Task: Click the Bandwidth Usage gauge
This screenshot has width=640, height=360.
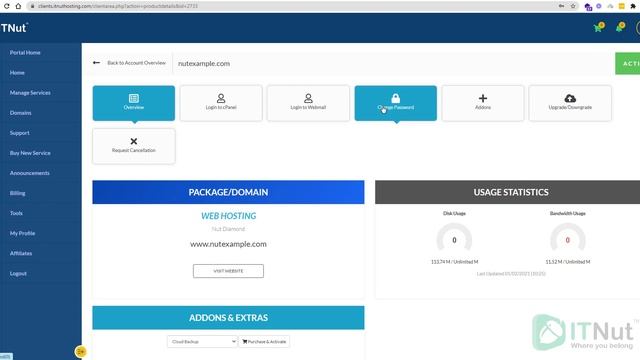Action: click(x=568, y=238)
